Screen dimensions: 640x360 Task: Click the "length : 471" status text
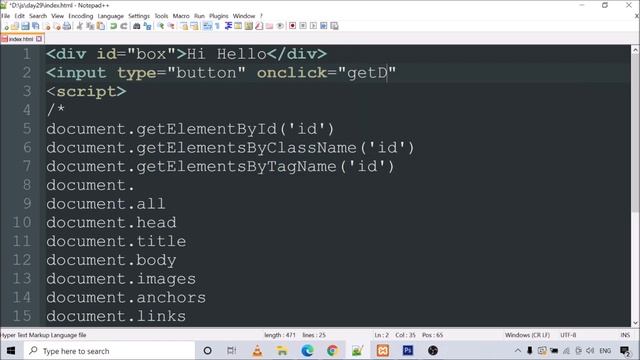280,335
